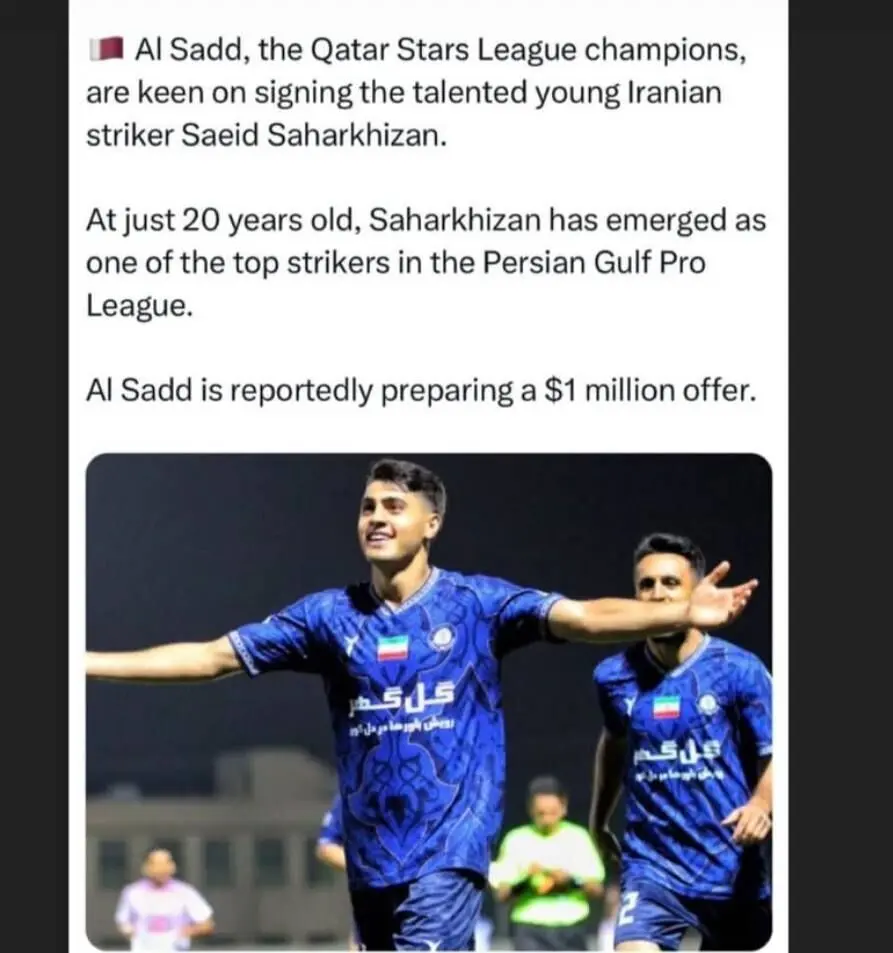Click the "$1 million offer" sentence
This screenshot has height=953, width=893.
418,391
